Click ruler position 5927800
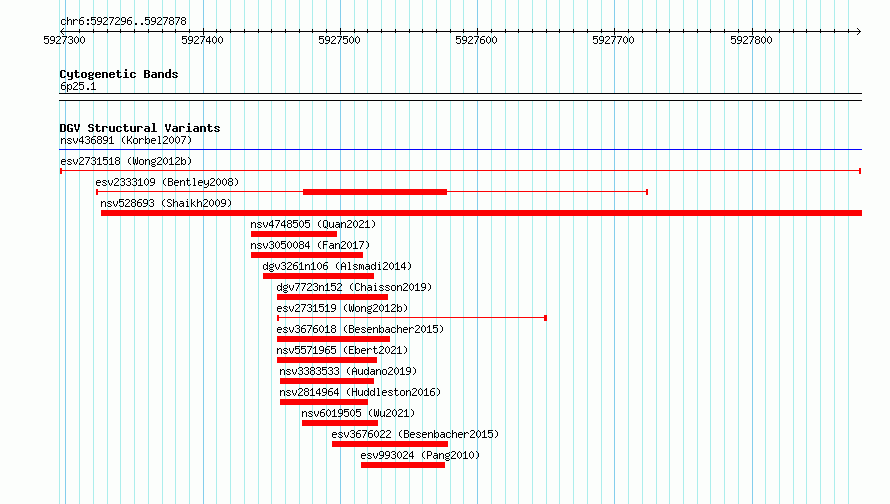This screenshot has width=890, height=504. pyautogui.click(x=751, y=40)
